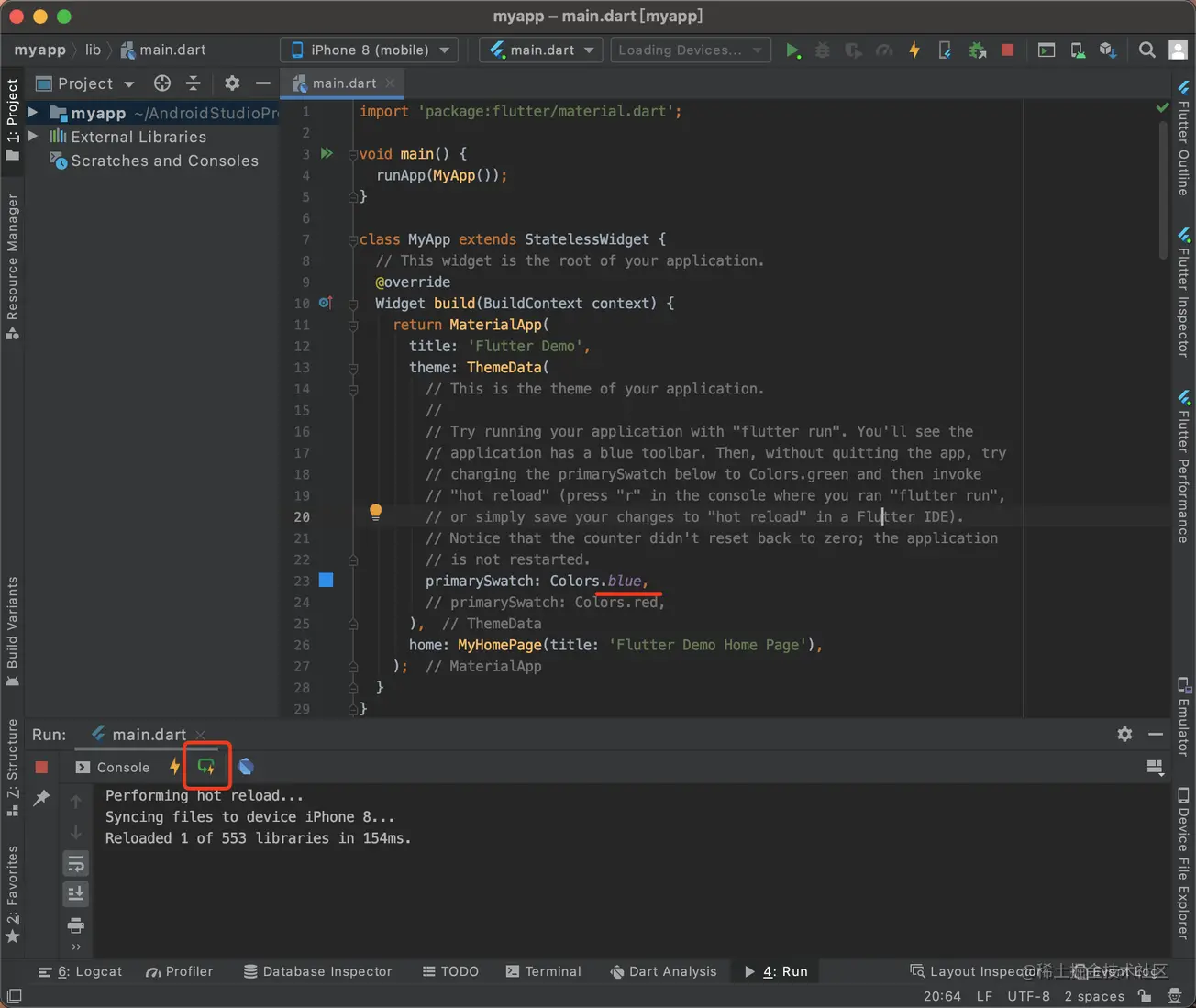Viewport: 1196px width, 1008px height.
Task: Toggle soft-wrap in the Run console
Action: point(76,863)
